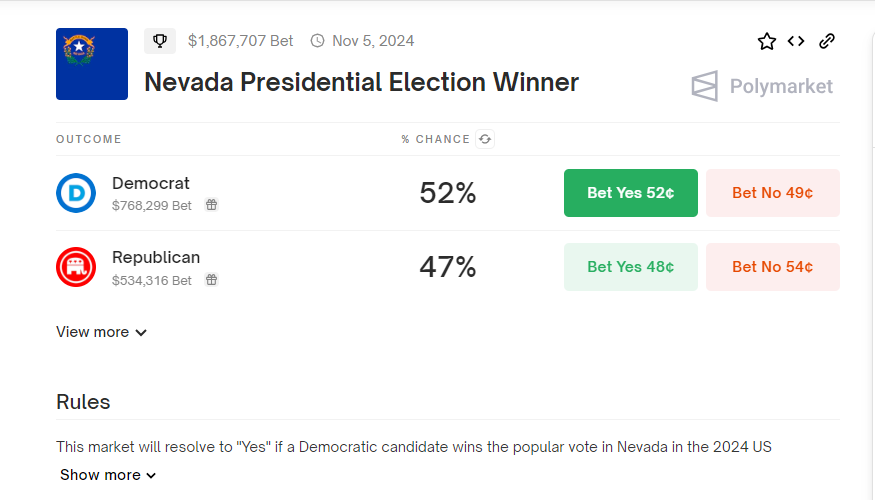This screenshot has height=500, width=875.
Task: Open the embed code icon
Action: pos(796,41)
